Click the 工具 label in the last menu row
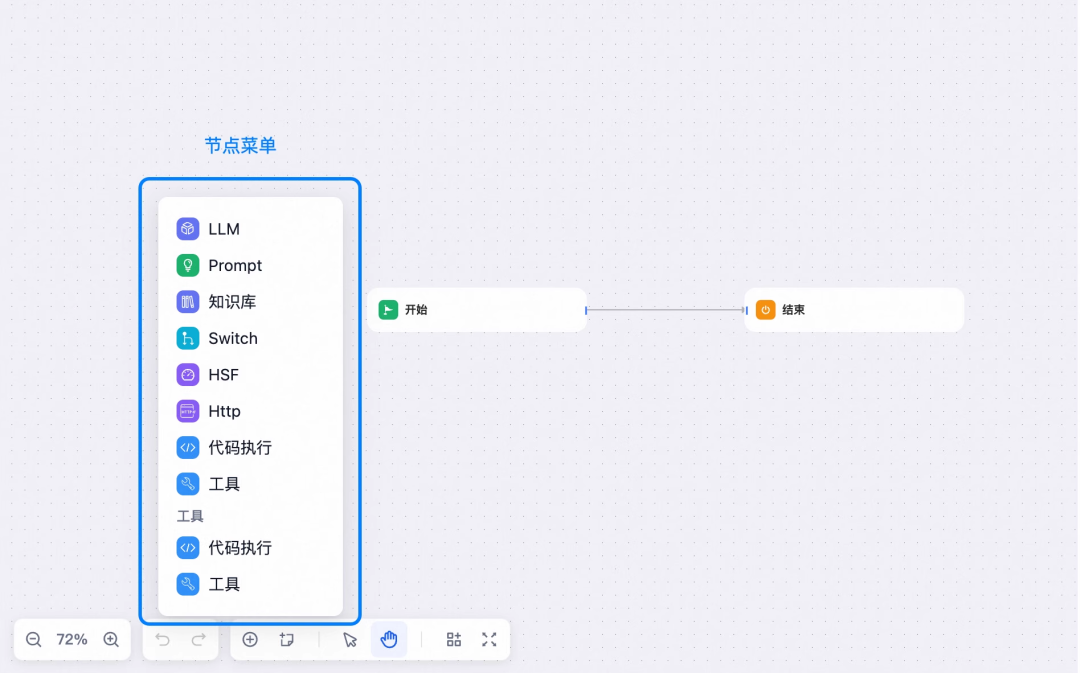The width and height of the screenshot is (1080, 673). [x=224, y=585]
